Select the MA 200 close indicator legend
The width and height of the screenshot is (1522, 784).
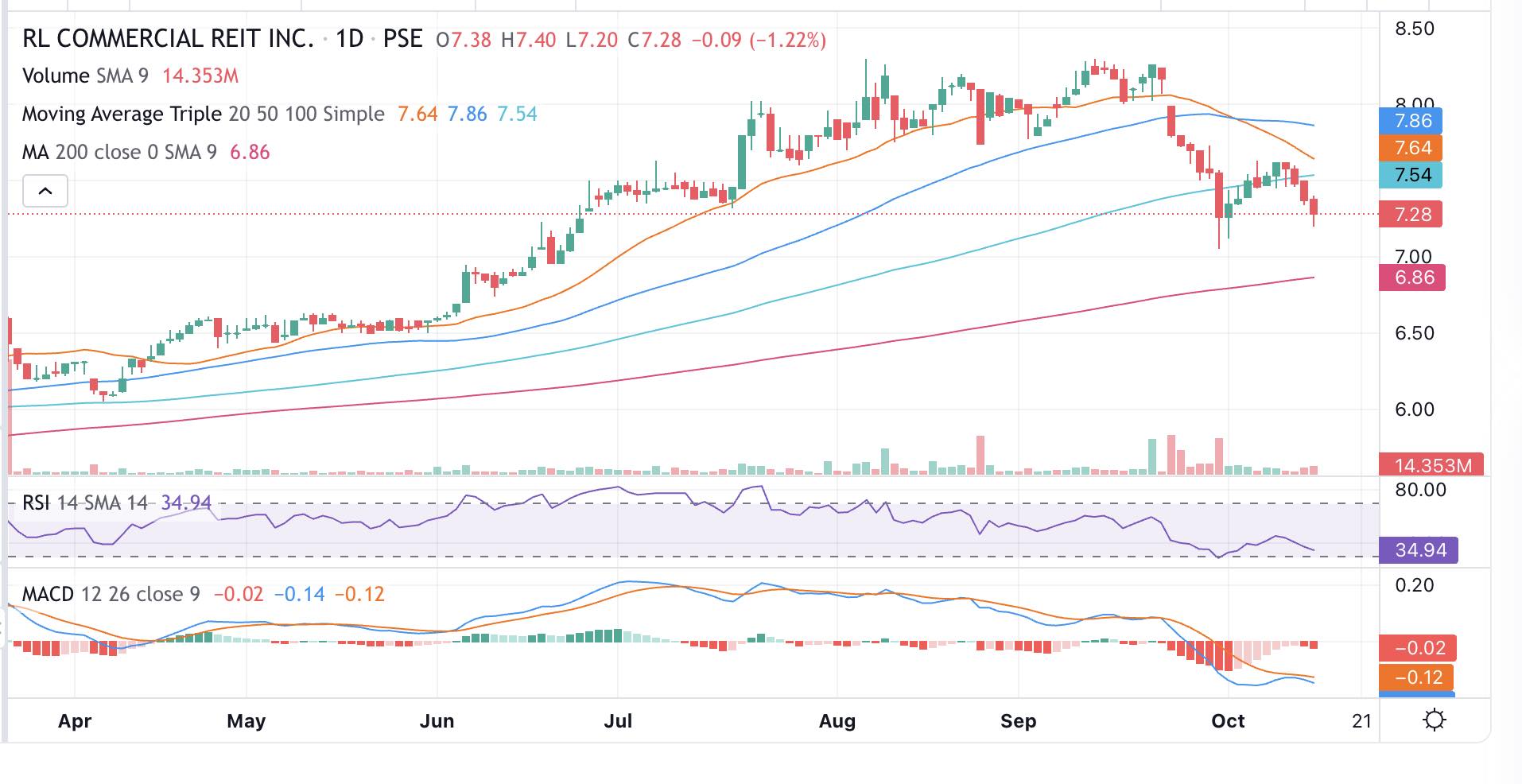coord(119,152)
